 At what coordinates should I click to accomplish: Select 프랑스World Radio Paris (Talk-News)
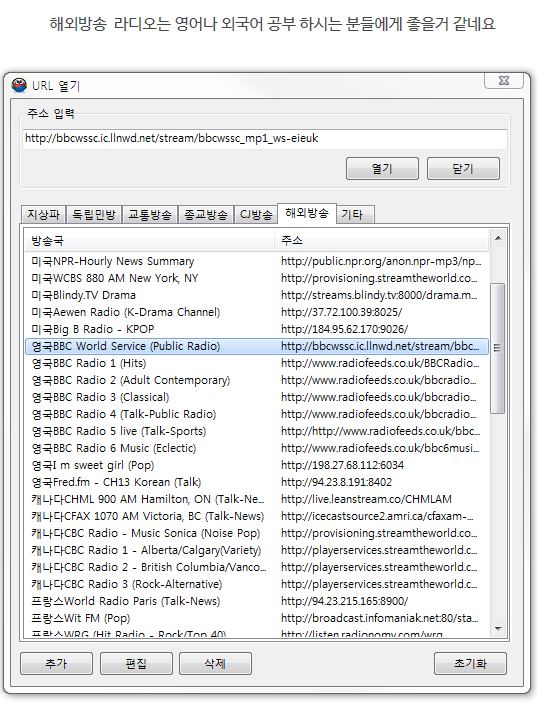click(x=257, y=601)
